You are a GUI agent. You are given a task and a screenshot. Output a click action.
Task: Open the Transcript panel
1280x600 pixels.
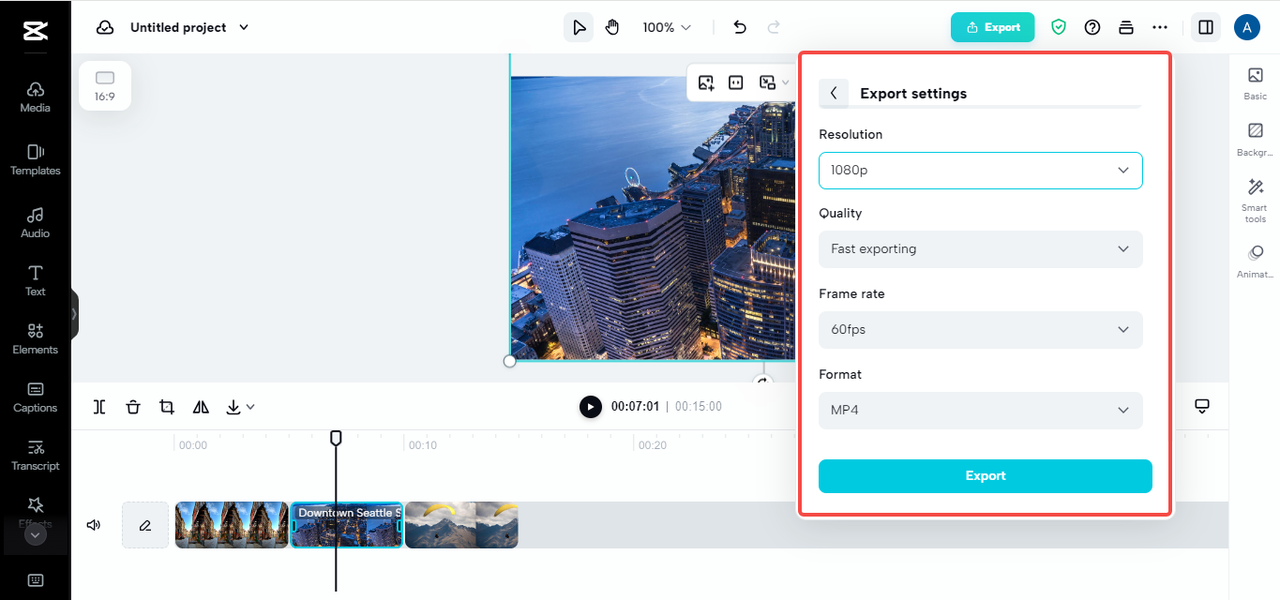pyautogui.click(x=35, y=455)
